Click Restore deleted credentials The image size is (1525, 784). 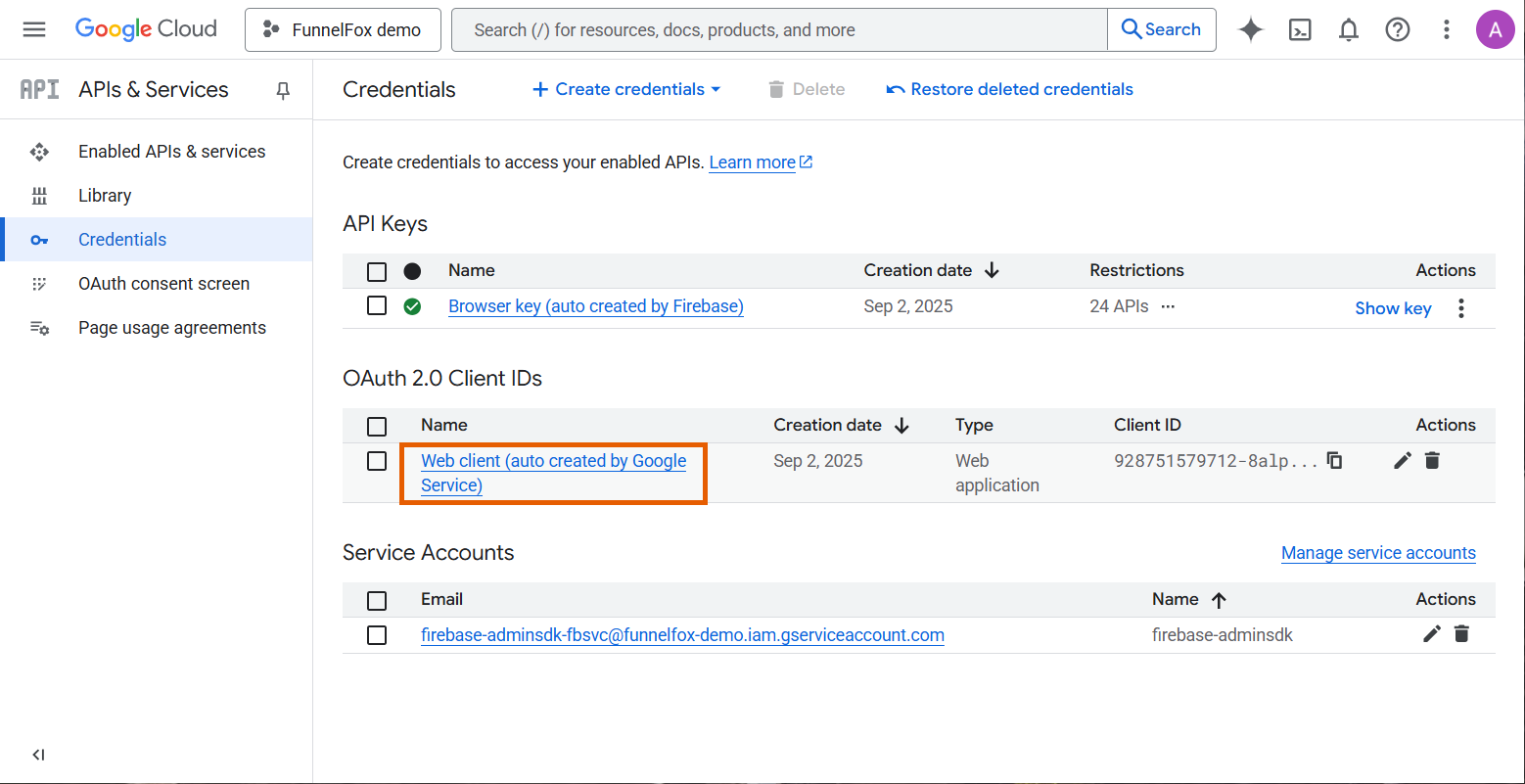tap(1009, 89)
